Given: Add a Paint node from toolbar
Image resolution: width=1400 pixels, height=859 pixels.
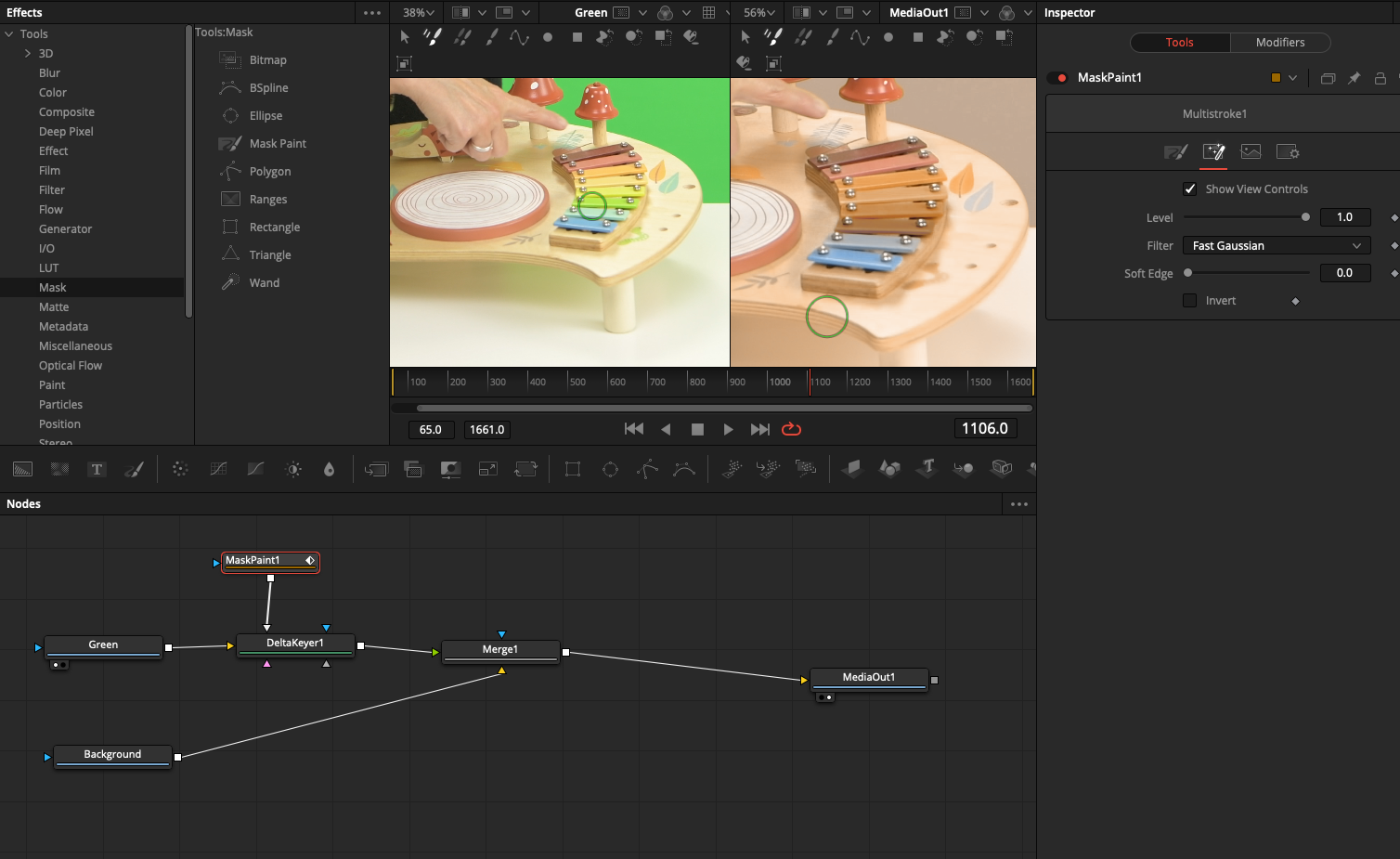Looking at the screenshot, I should tap(134, 469).
